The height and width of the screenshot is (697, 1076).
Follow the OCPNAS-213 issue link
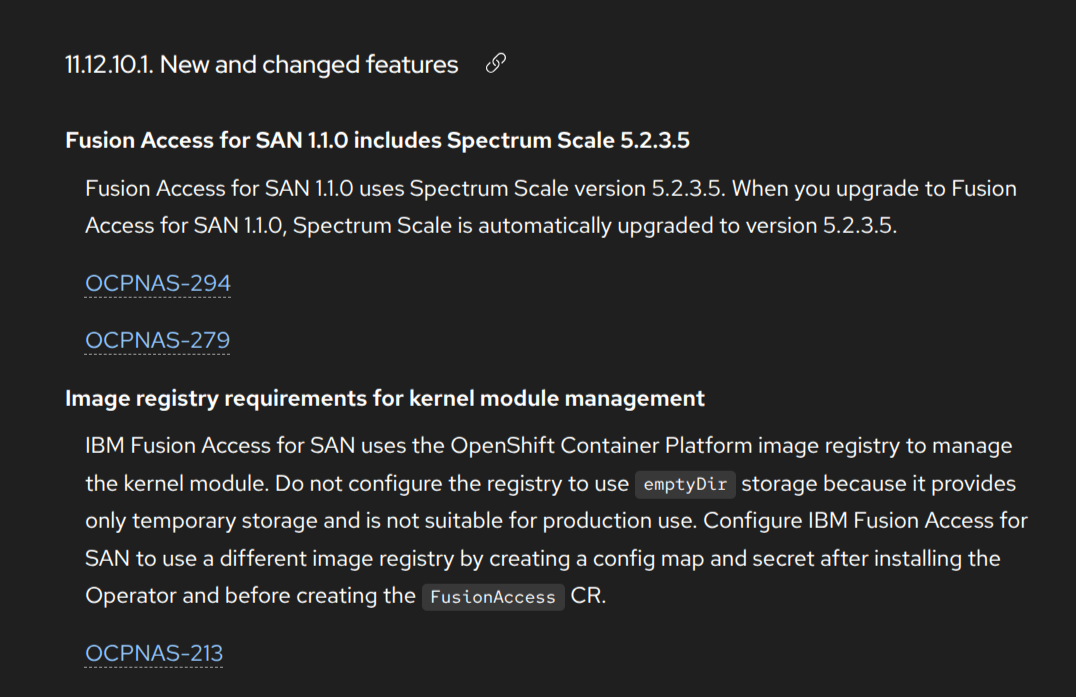(x=154, y=653)
